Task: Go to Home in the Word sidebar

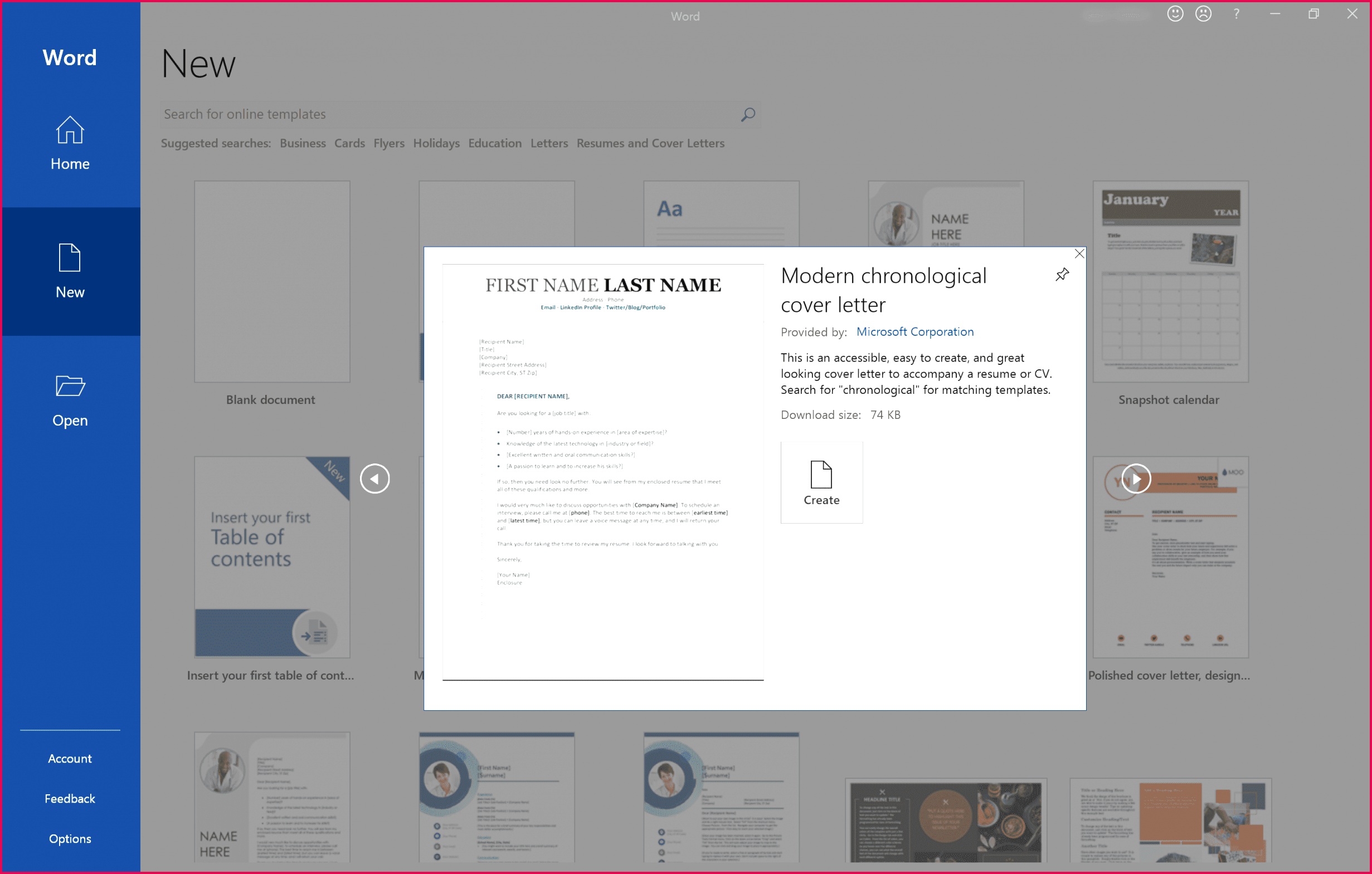Action: tap(70, 143)
